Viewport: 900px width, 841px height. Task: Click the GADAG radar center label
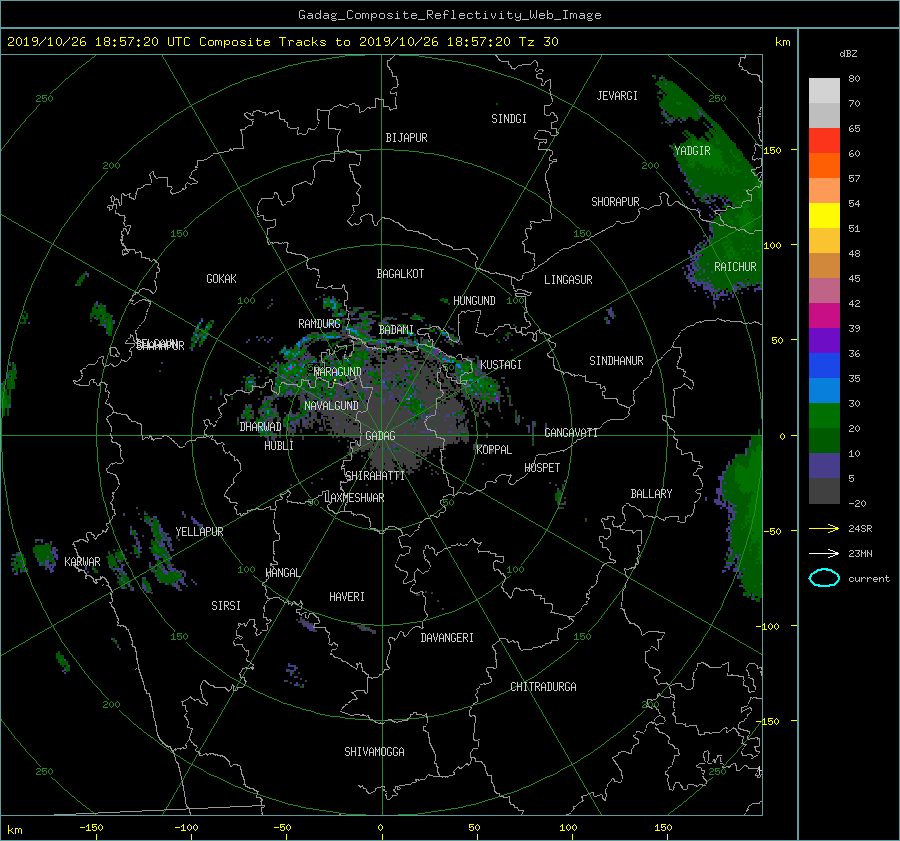pyautogui.click(x=380, y=436)
